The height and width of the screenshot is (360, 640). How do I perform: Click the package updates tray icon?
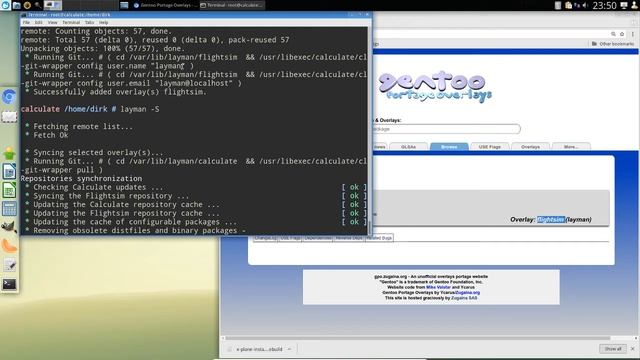[x=569, y=5]
